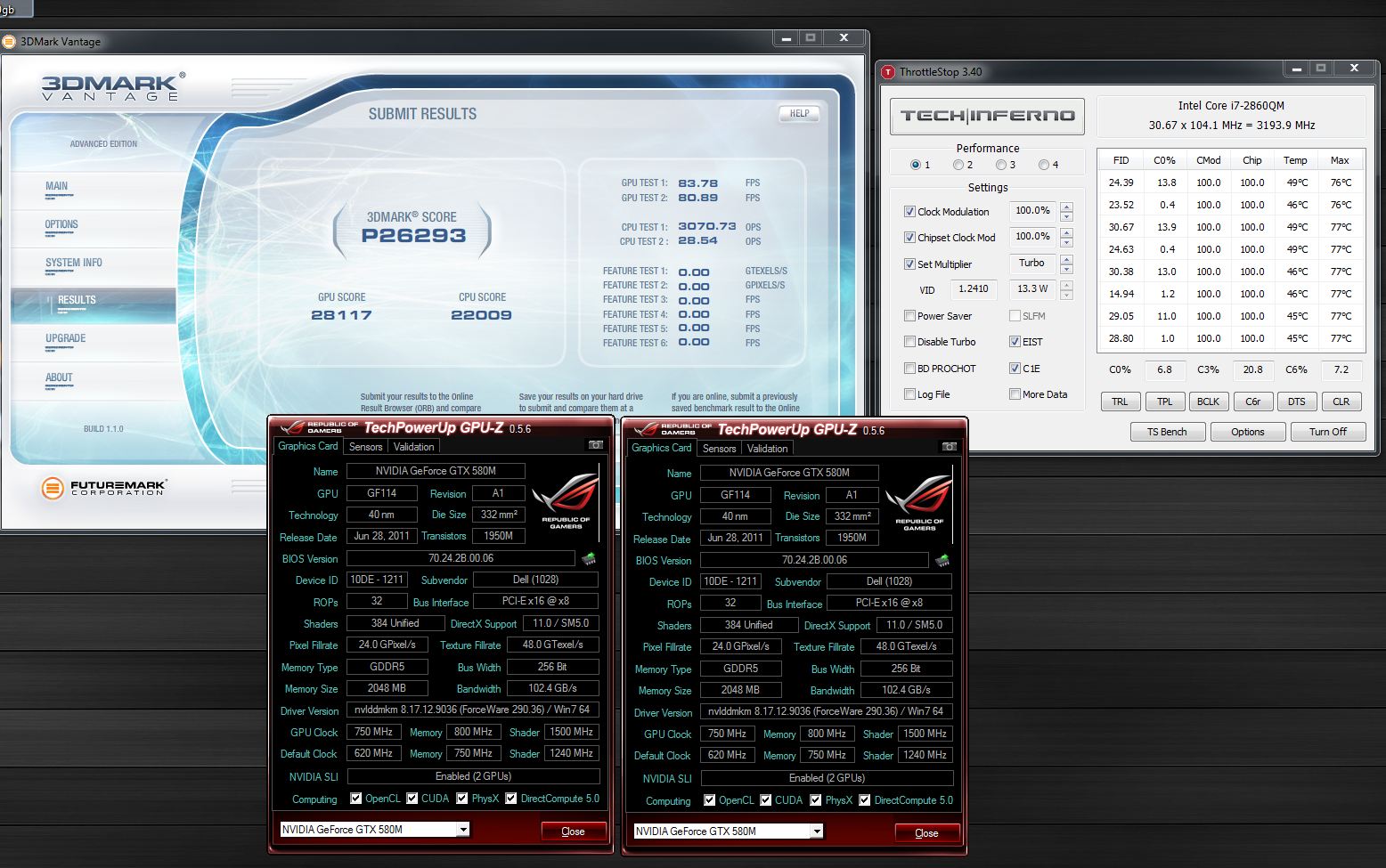The height and width of the screenshot is (868, 1386).
Task: Click the ROG logo in left GPU-Z window
Action: click(x=565, y=501)
